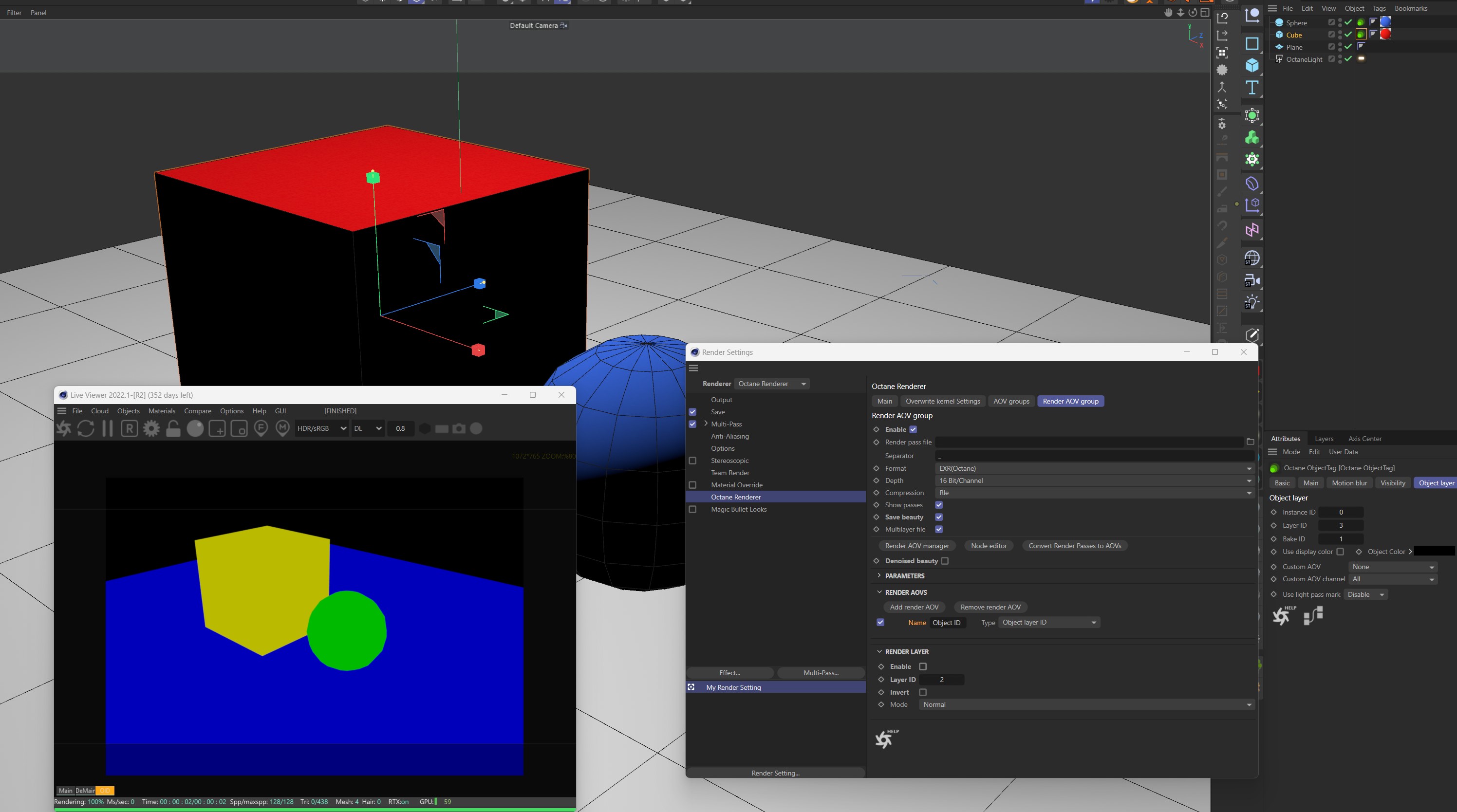Click the render region R icon
The height and width of the screenshot is (812, 1457).
129,428
